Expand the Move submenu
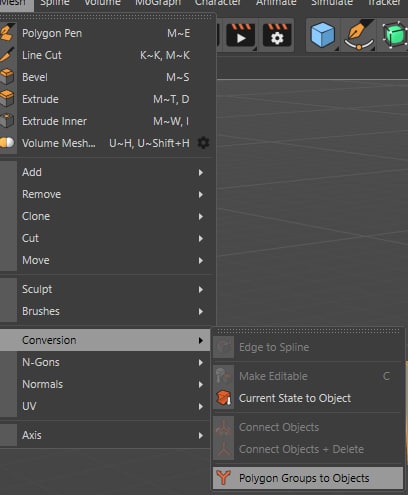 (107, 260)
